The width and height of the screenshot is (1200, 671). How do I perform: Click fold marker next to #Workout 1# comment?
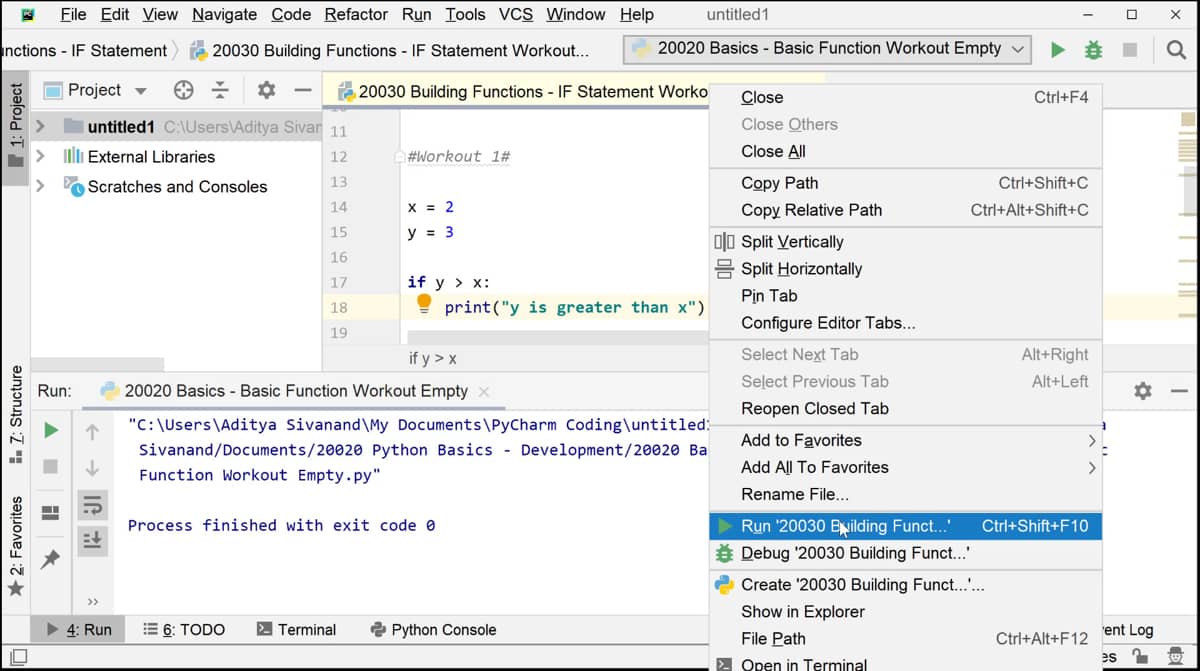click(x=400, y=157)
